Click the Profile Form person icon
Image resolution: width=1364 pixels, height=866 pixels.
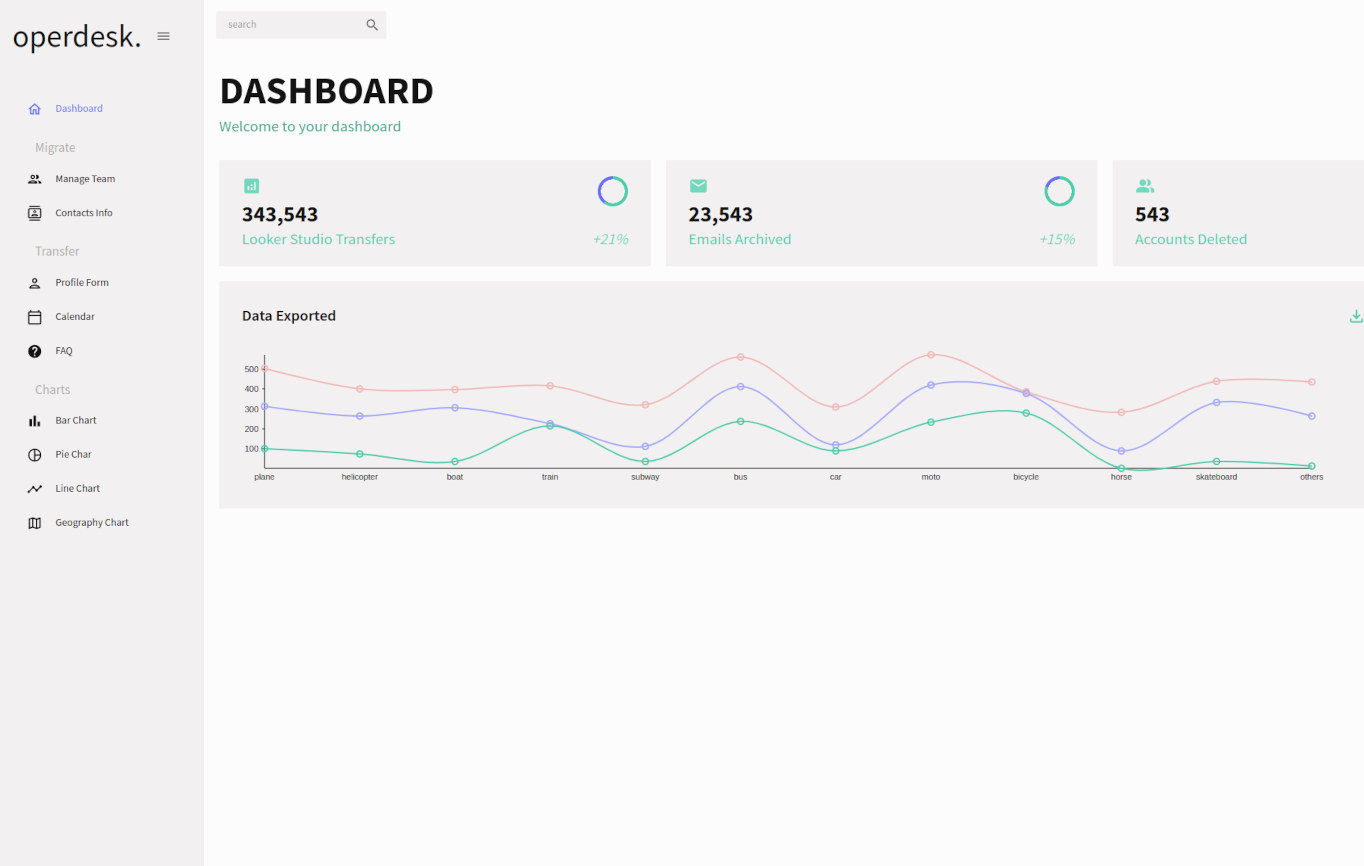coord(35,283)
